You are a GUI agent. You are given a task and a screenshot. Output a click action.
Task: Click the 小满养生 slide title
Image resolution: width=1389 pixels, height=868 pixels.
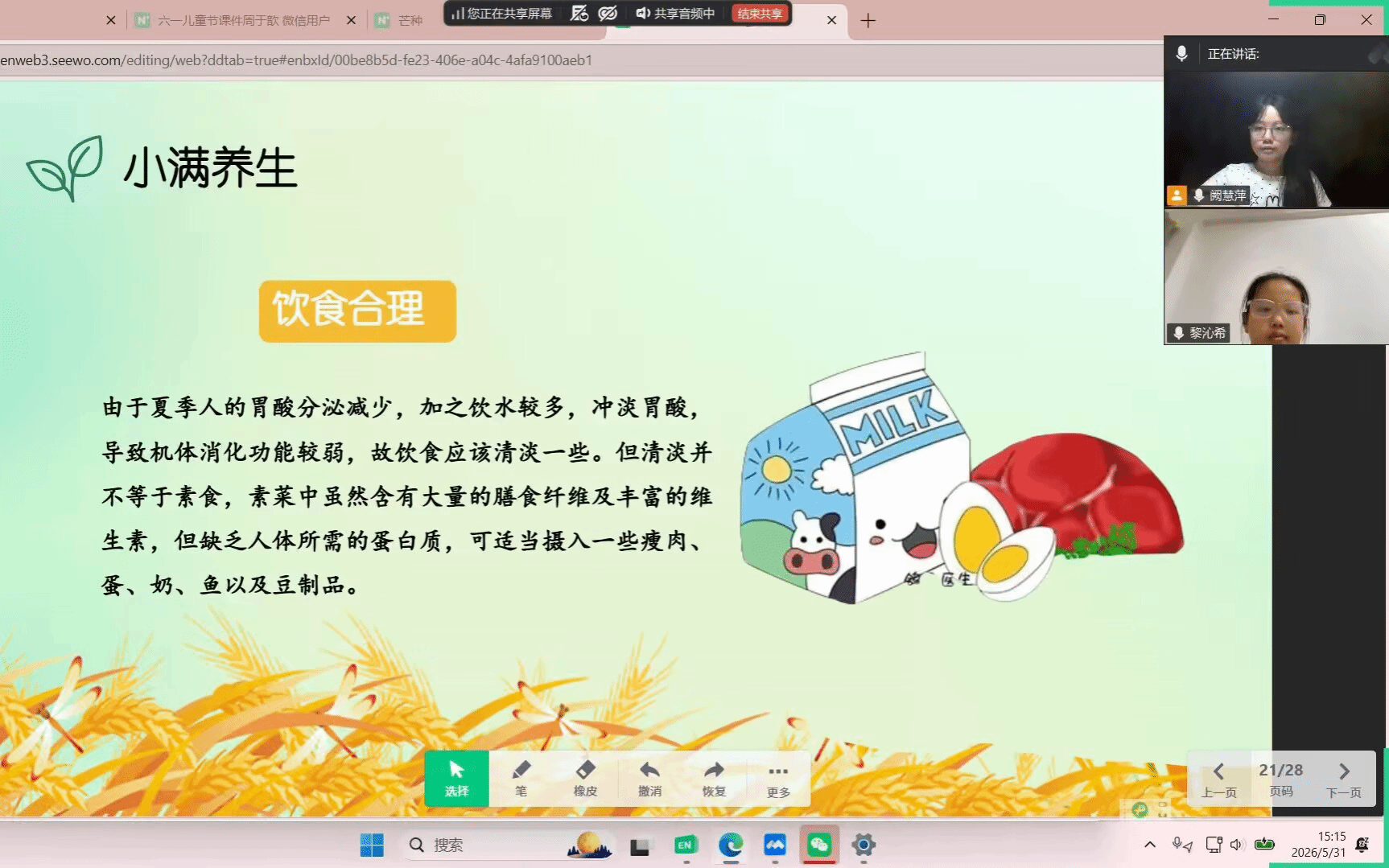coord(210,168)
